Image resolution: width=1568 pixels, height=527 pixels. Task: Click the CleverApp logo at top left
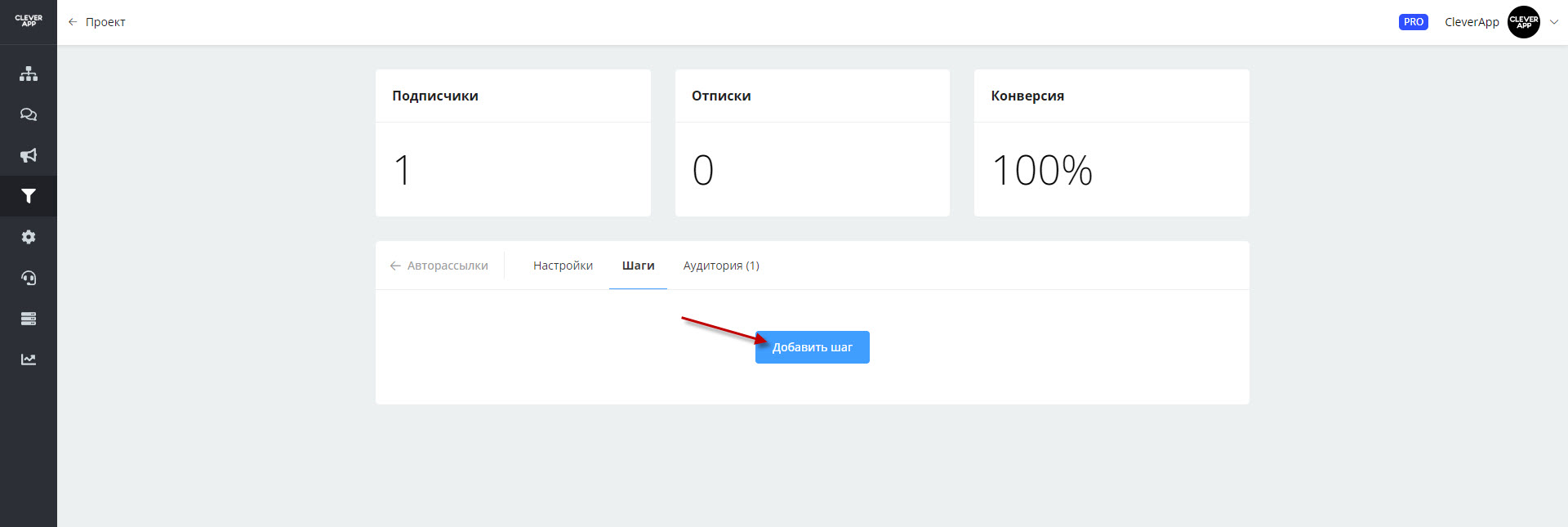pos(29,21)
